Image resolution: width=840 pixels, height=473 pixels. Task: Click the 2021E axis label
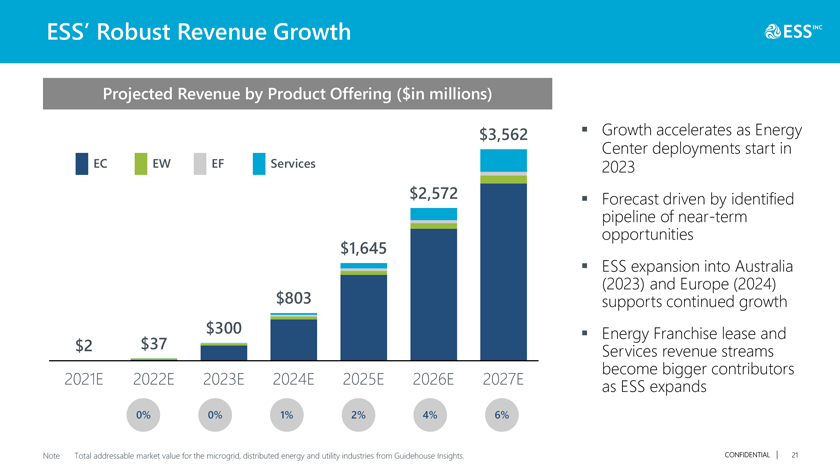[84, 379]
